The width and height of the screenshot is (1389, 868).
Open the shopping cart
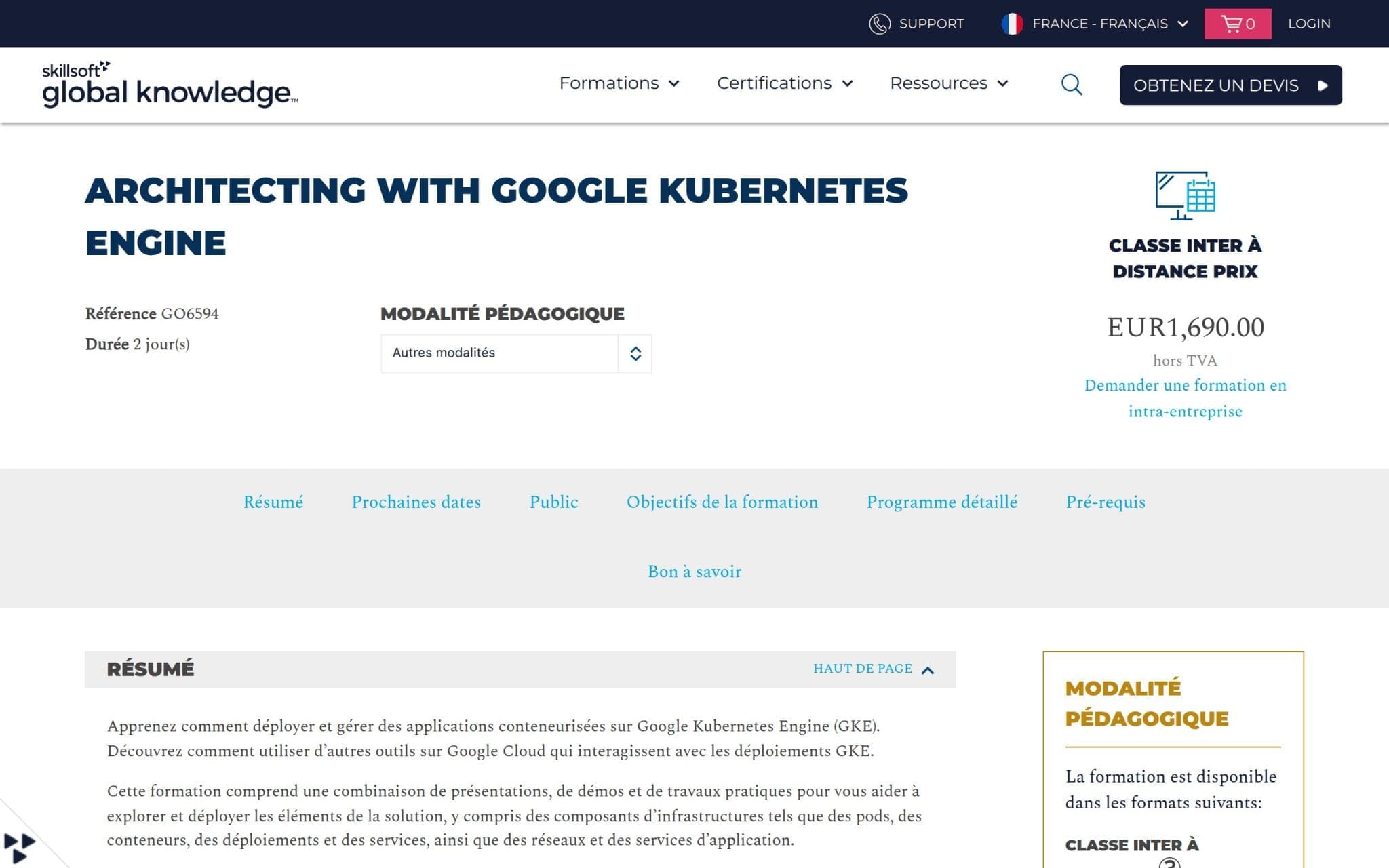point(1237,24)
